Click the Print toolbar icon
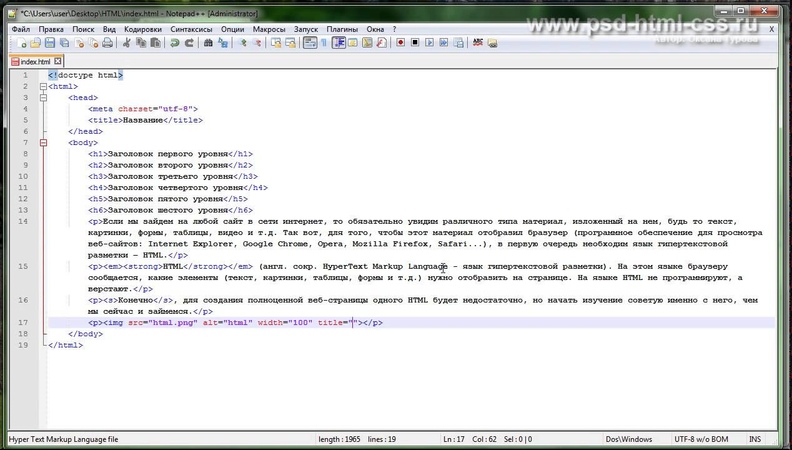This screenshot has width=792, height=450. 109,44
